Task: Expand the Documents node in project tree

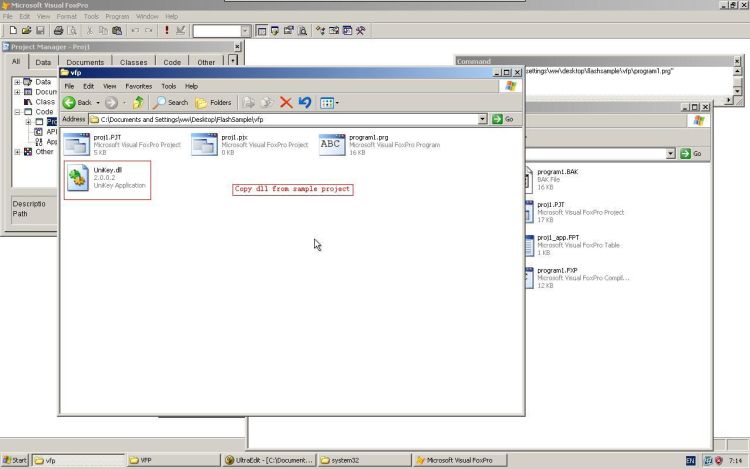Action: [x=17, y=92]
